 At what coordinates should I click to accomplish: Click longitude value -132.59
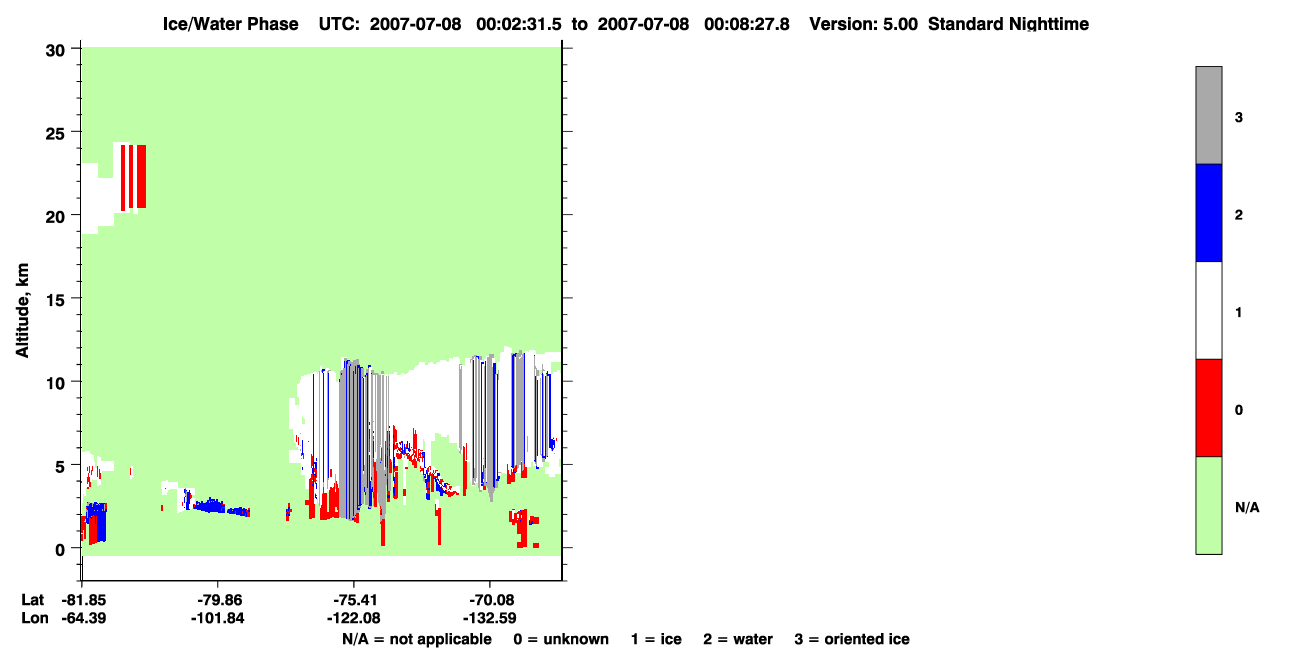click(490, 618)
